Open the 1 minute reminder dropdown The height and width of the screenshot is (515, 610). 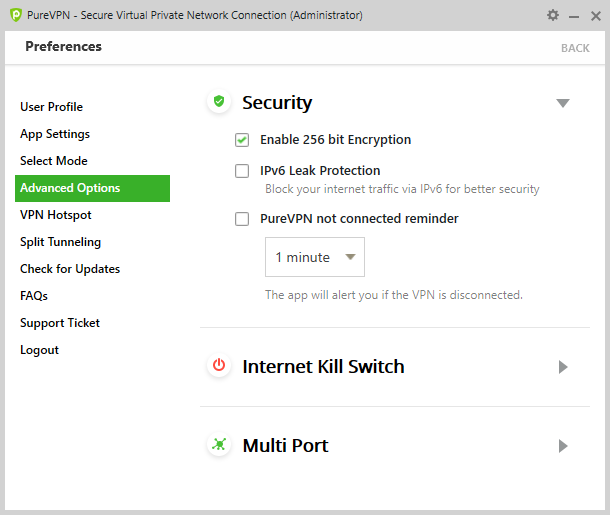click(315, 257)
